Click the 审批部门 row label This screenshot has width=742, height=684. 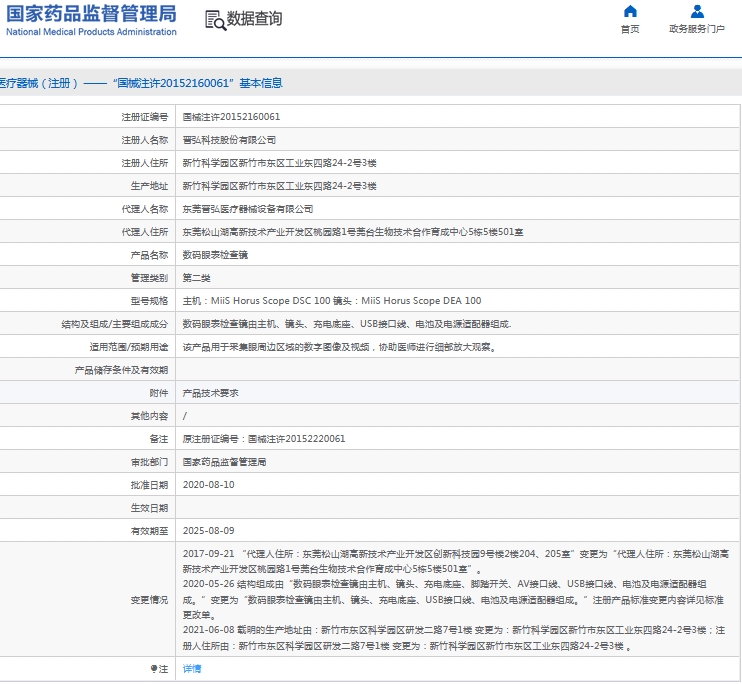[x=150, y=462]
